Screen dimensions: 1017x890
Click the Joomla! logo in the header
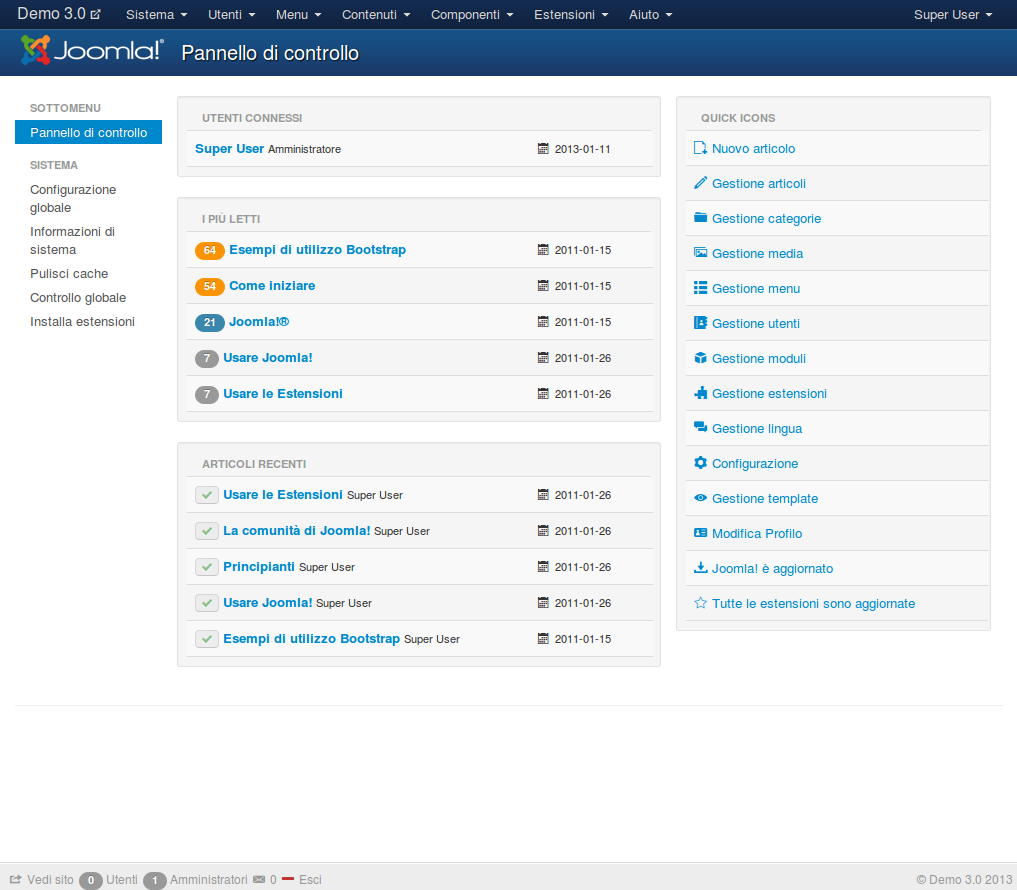tap(91, 51)
